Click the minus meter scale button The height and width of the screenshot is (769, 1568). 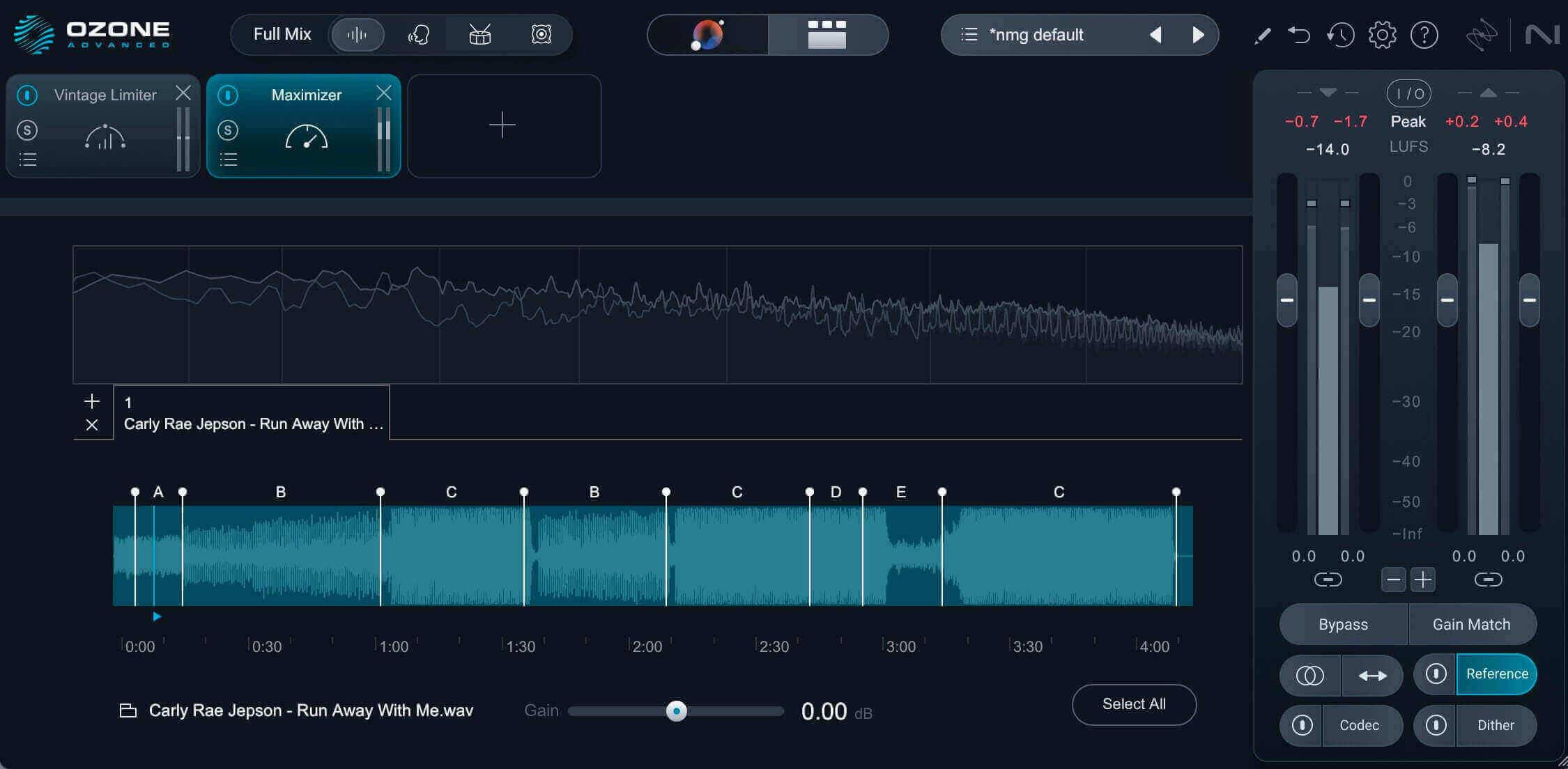pyautogui.click(x=1393, y=580)
